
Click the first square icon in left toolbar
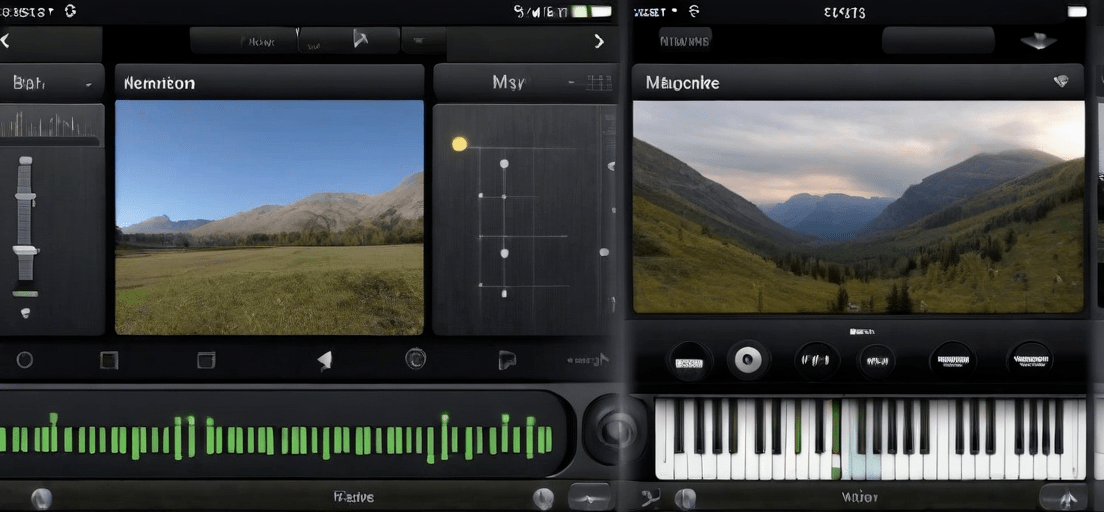pyautogui.click(x=109, y=361)
